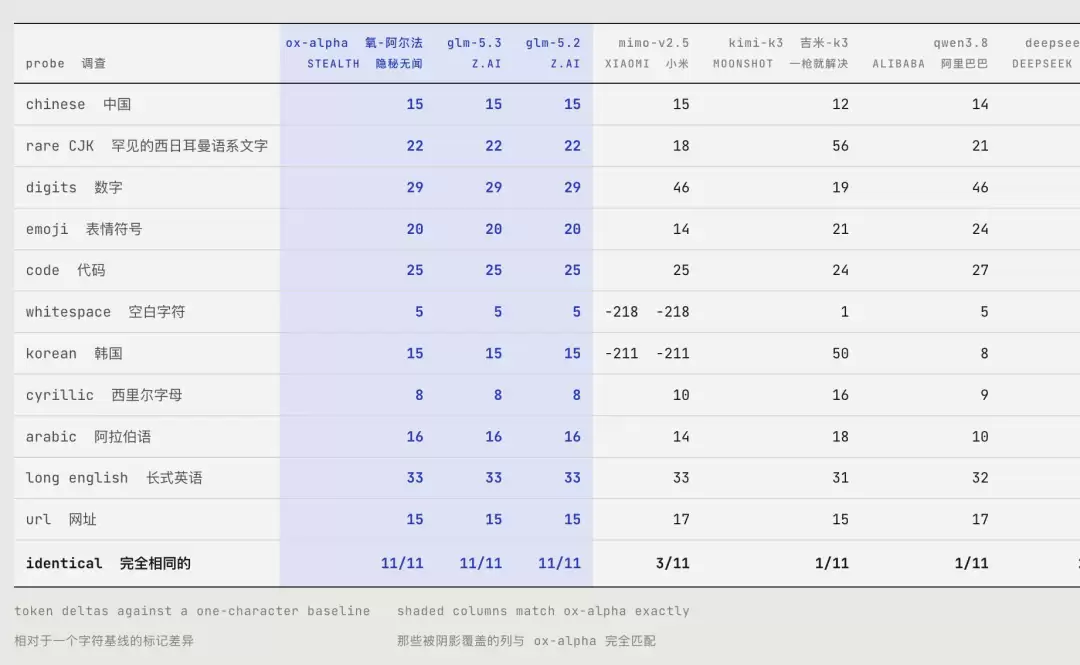Click the 'digits 数字' row label

[74, 187]
